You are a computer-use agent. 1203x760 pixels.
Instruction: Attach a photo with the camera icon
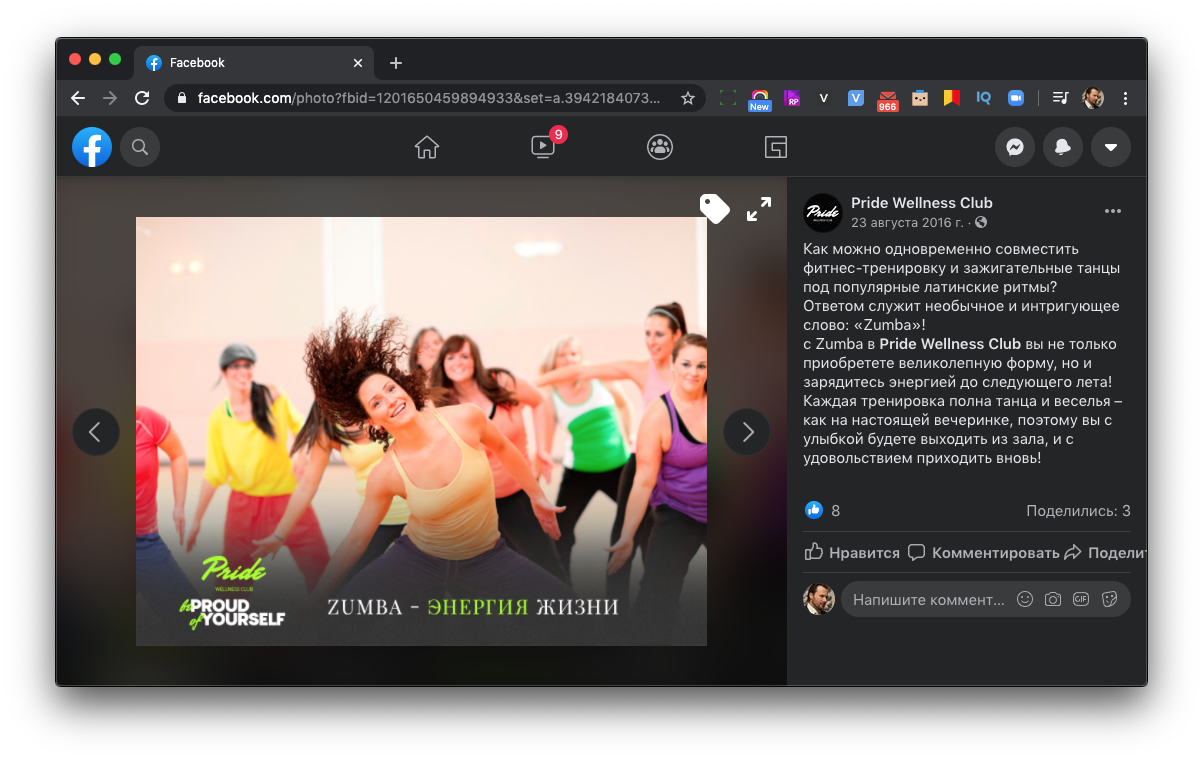(x=1053, y=600)
